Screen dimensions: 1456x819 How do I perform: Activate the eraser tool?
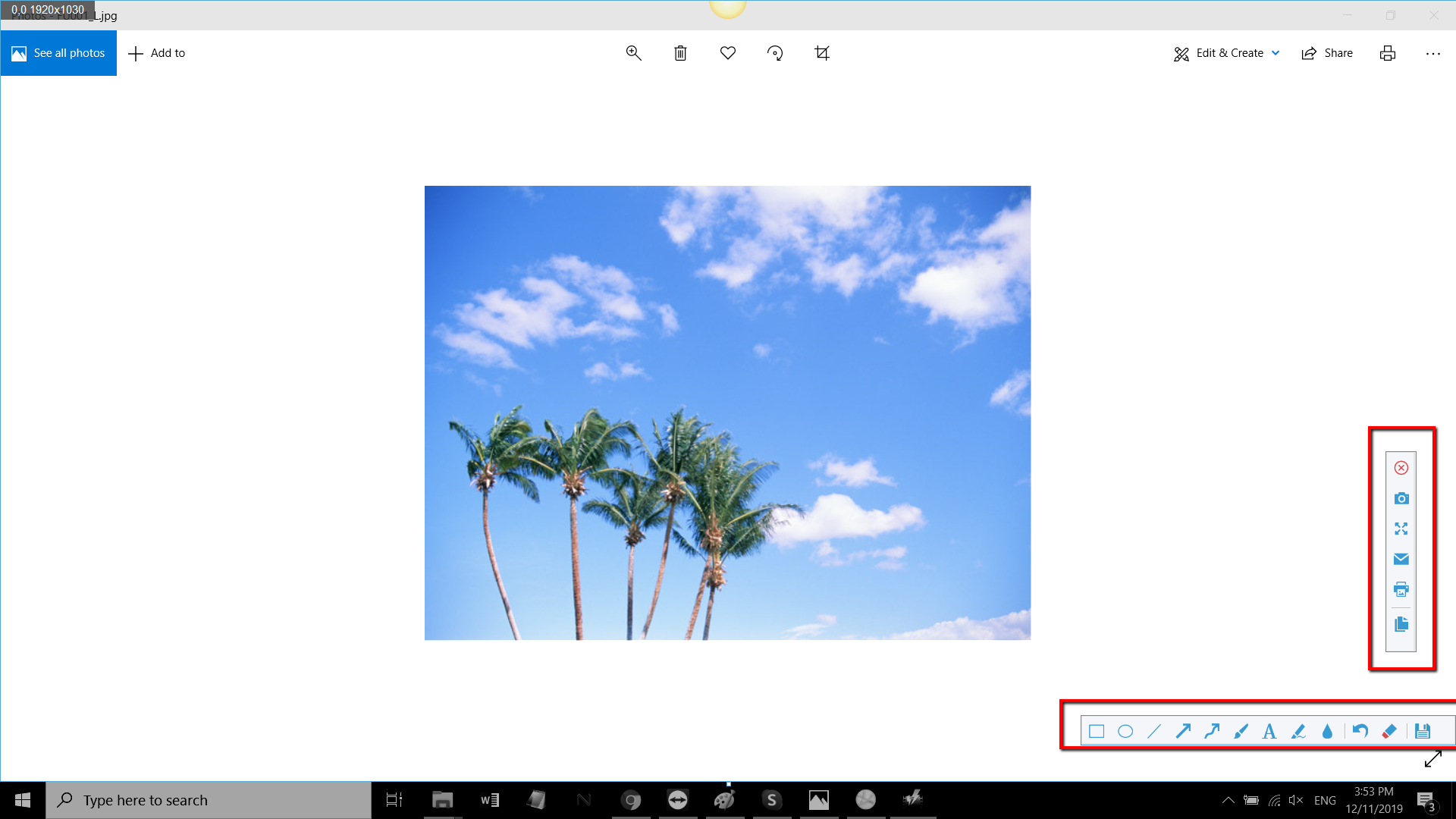tap(1390, 731)
